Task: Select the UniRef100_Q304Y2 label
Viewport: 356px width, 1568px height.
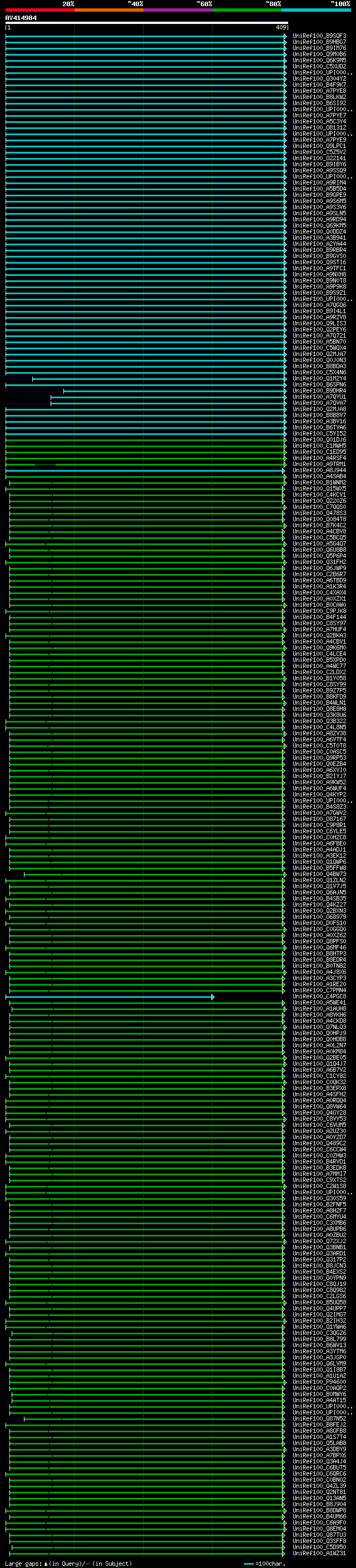Action: click(x=319, y=78)
